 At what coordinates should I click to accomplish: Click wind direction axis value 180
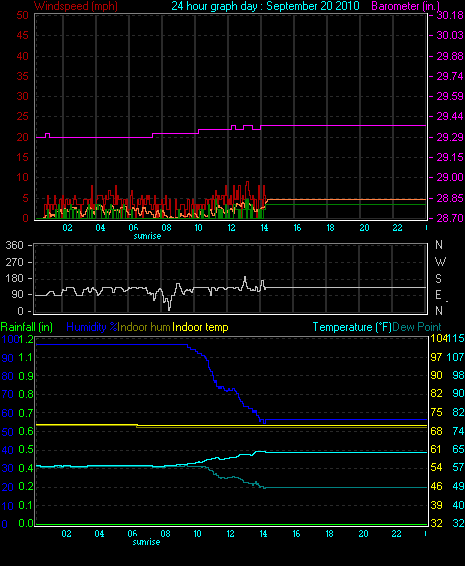tap(15, 278)
